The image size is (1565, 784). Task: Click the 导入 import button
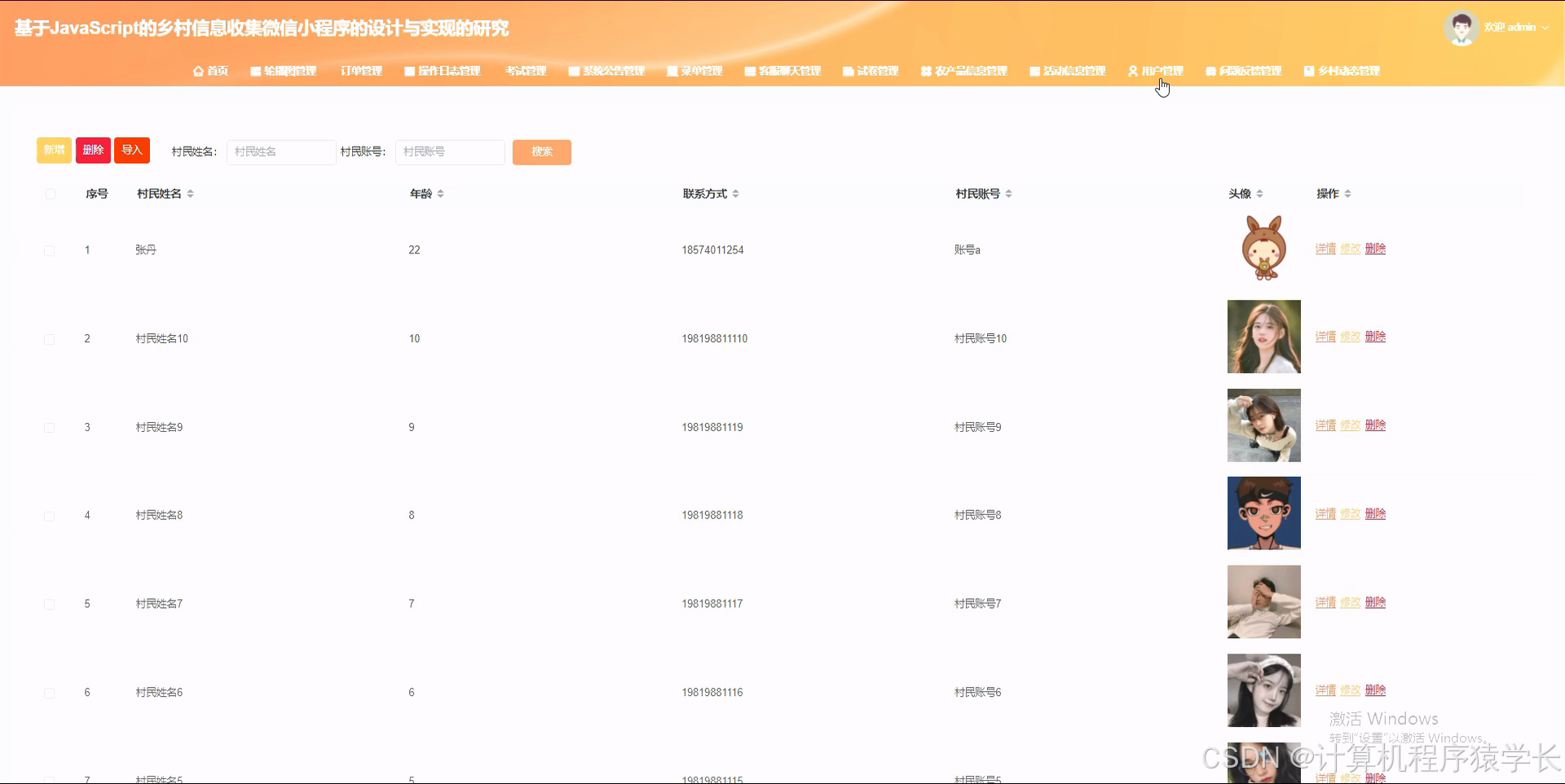coord(132,150)
